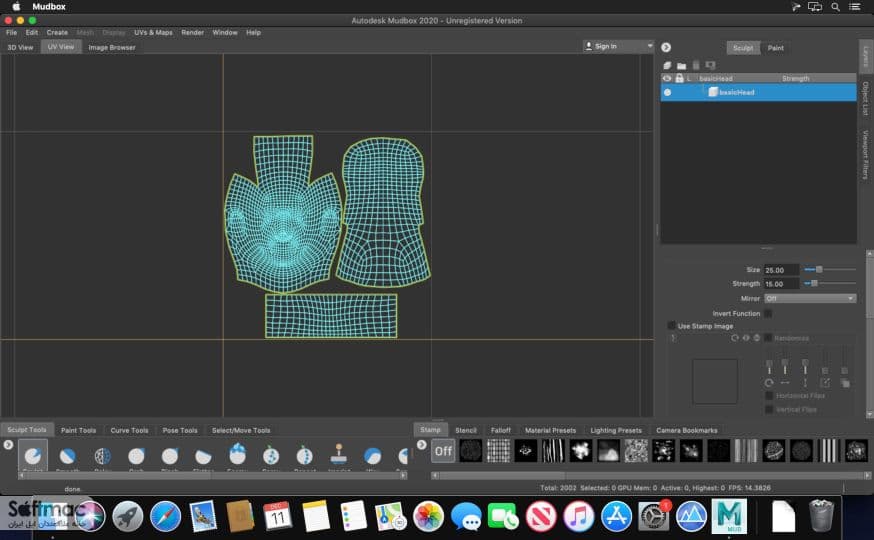Select the Repeat sculpt tool

point(304,456)
